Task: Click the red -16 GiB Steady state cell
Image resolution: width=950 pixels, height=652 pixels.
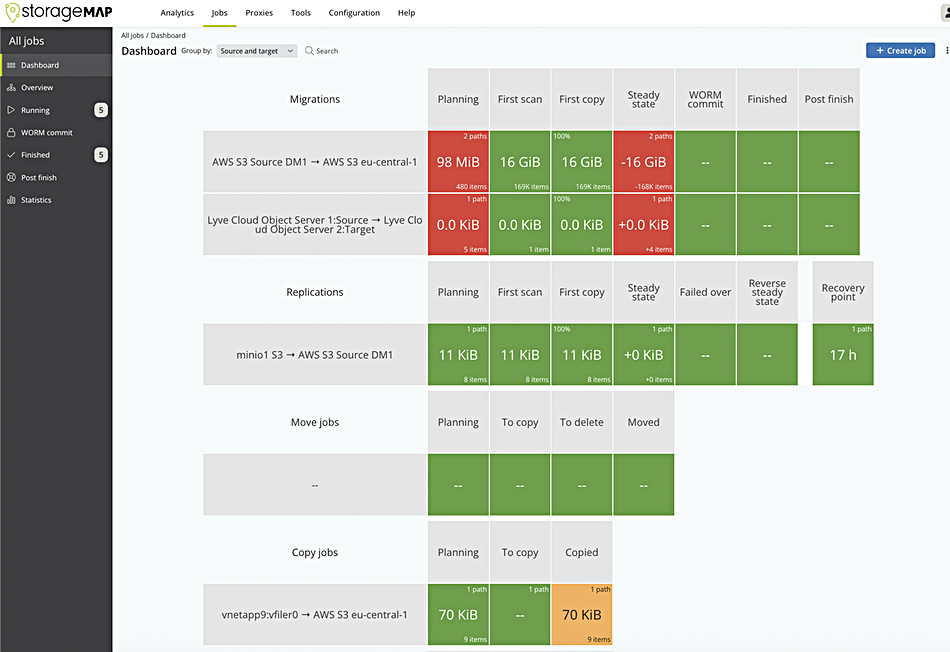Action: (x=643, y=162)
